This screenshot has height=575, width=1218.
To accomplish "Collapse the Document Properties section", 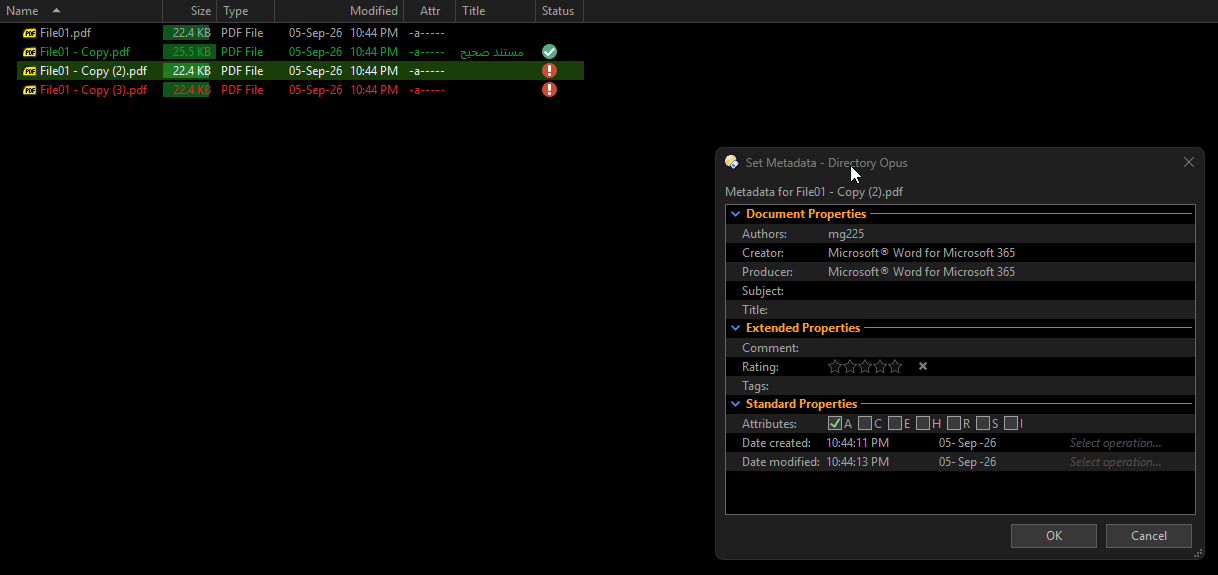I will (735, 214).
